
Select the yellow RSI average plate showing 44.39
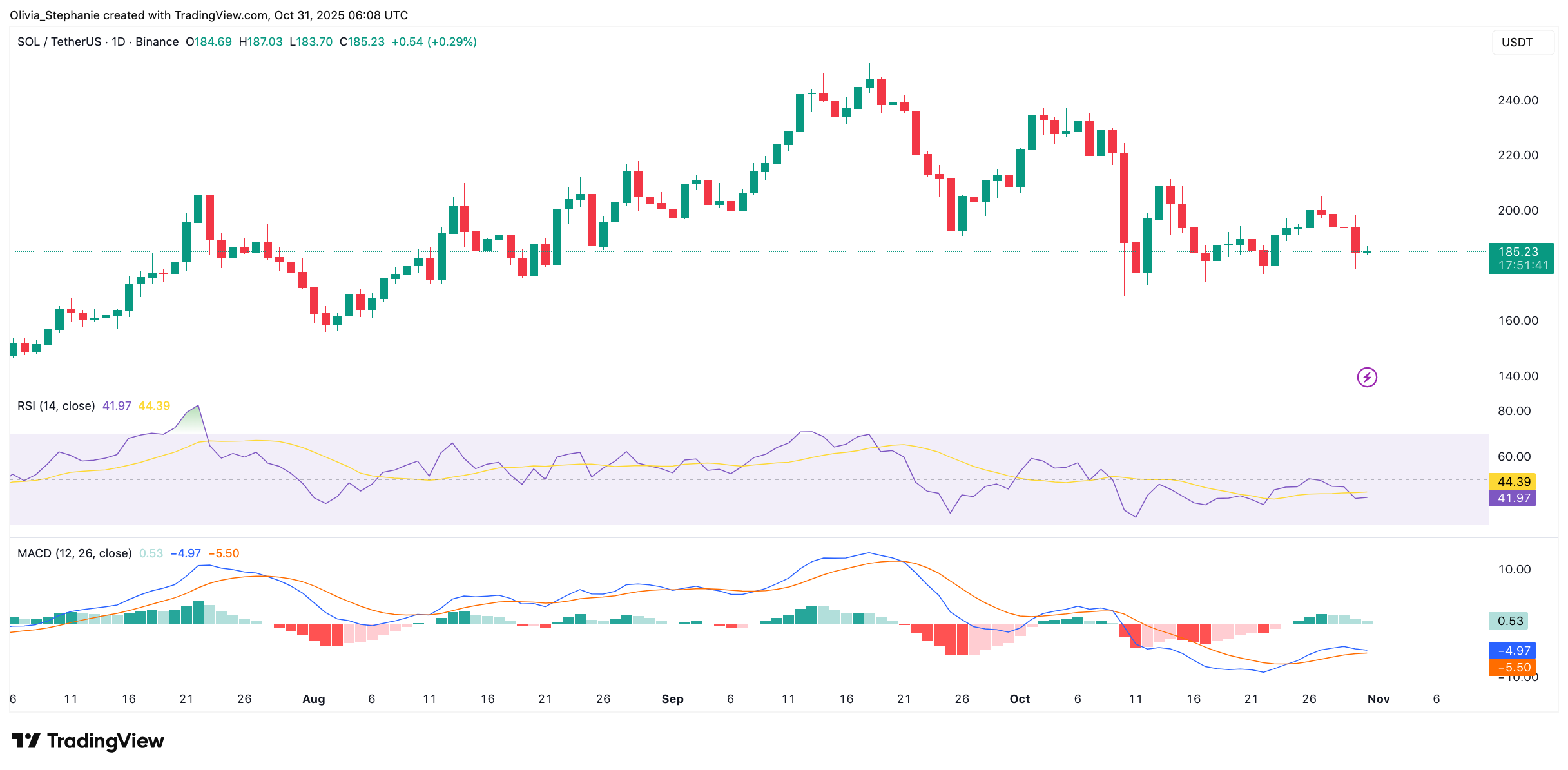pyautogui.click(x=1513, y=481)
